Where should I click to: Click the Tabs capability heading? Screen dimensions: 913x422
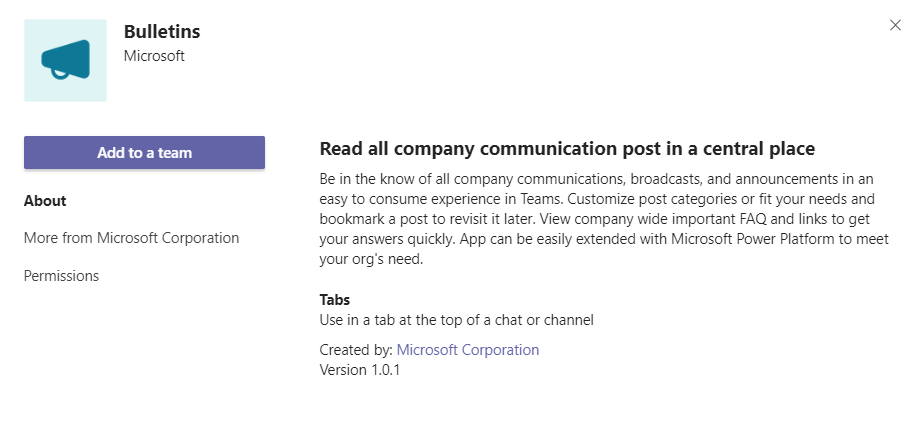335,300
